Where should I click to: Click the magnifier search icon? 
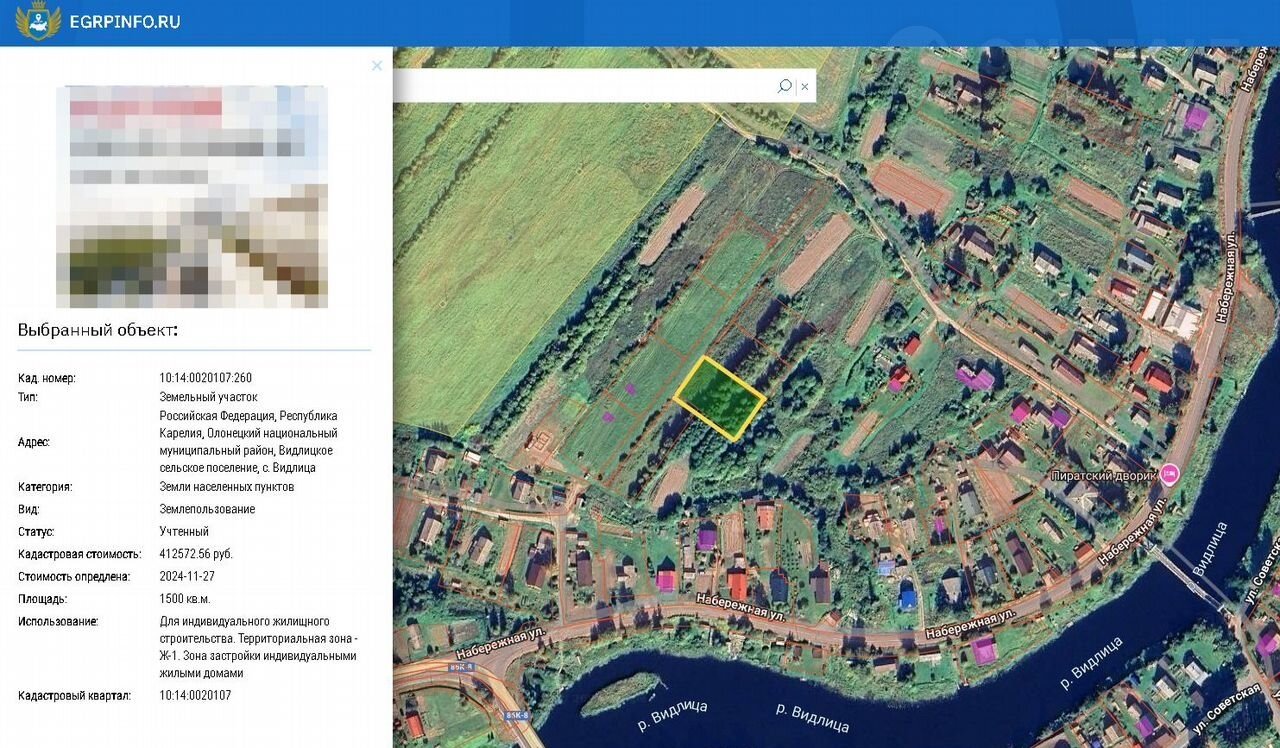784,86
